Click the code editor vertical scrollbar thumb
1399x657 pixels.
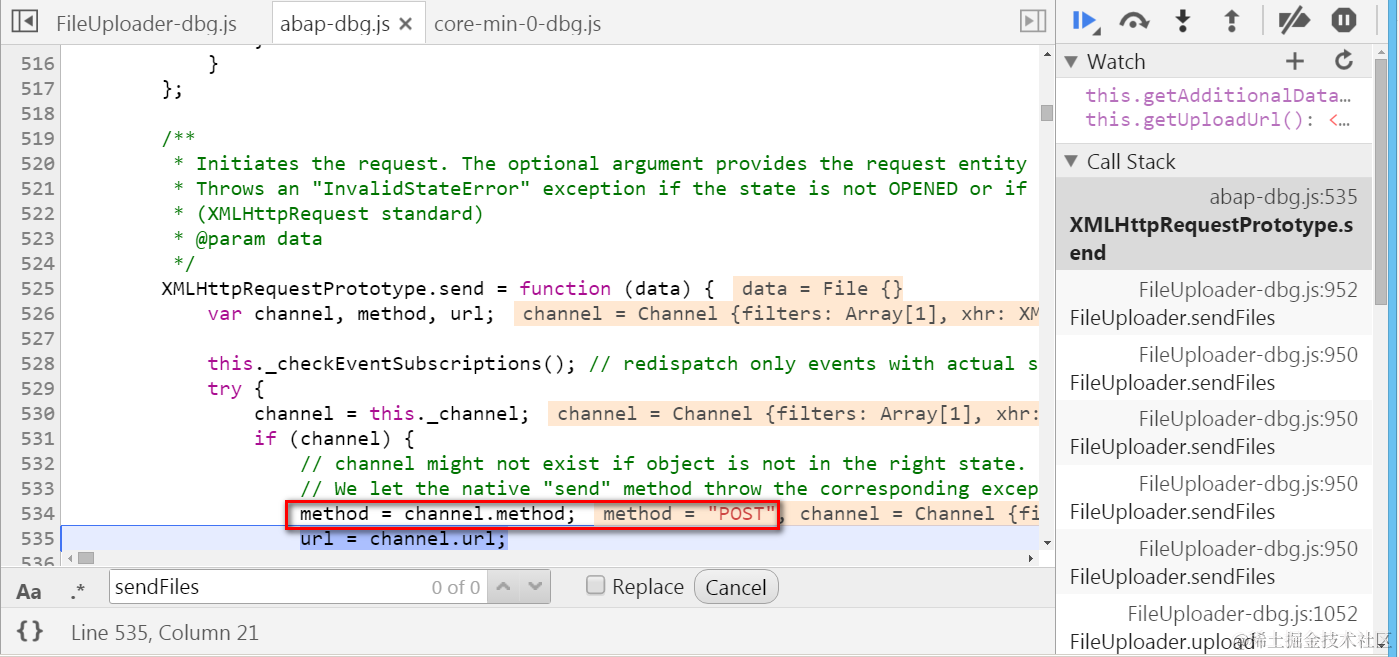click(1047, 112)
